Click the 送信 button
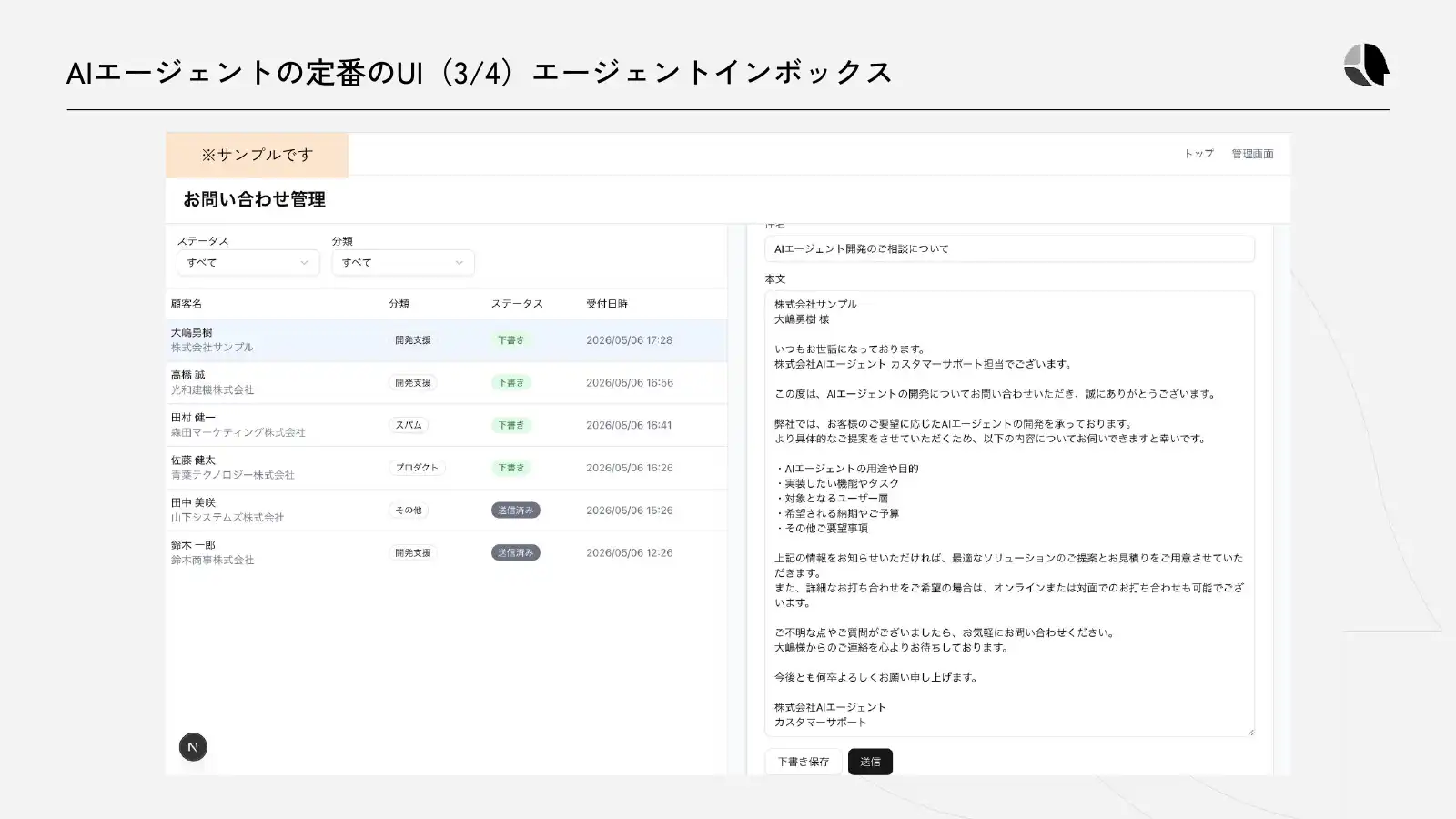 click(870, 762)
